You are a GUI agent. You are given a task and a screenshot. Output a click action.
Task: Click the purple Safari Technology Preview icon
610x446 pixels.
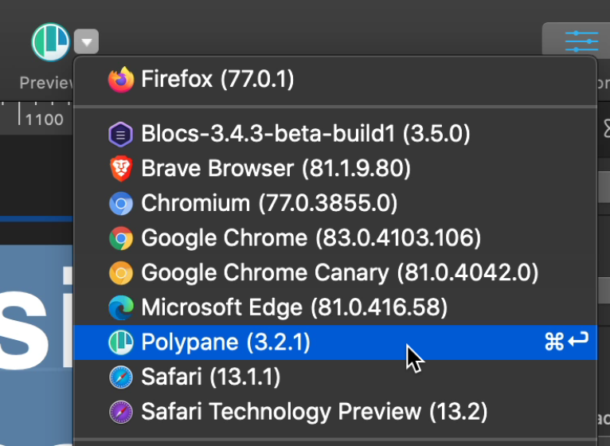121,412
